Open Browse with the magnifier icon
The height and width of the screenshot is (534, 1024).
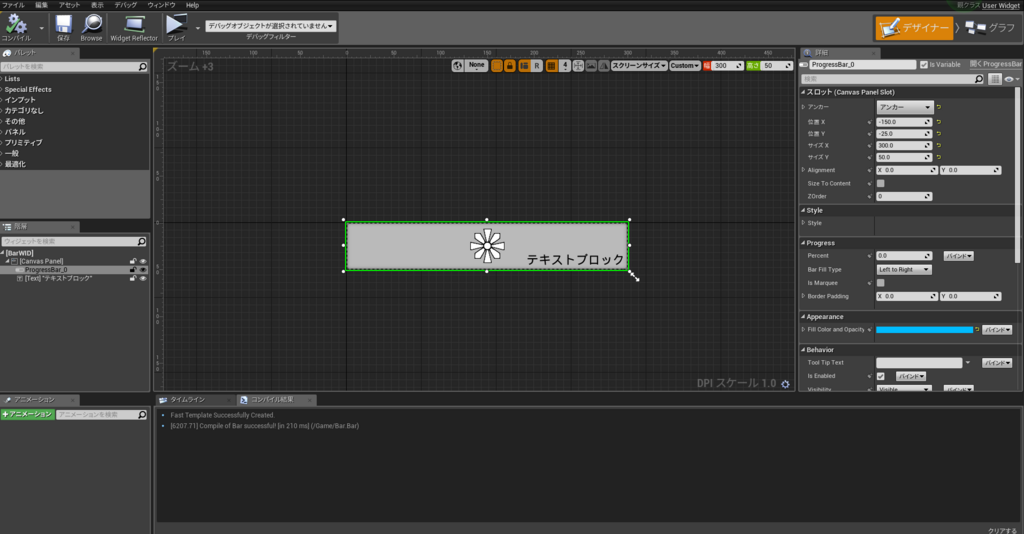pos(91,27)
